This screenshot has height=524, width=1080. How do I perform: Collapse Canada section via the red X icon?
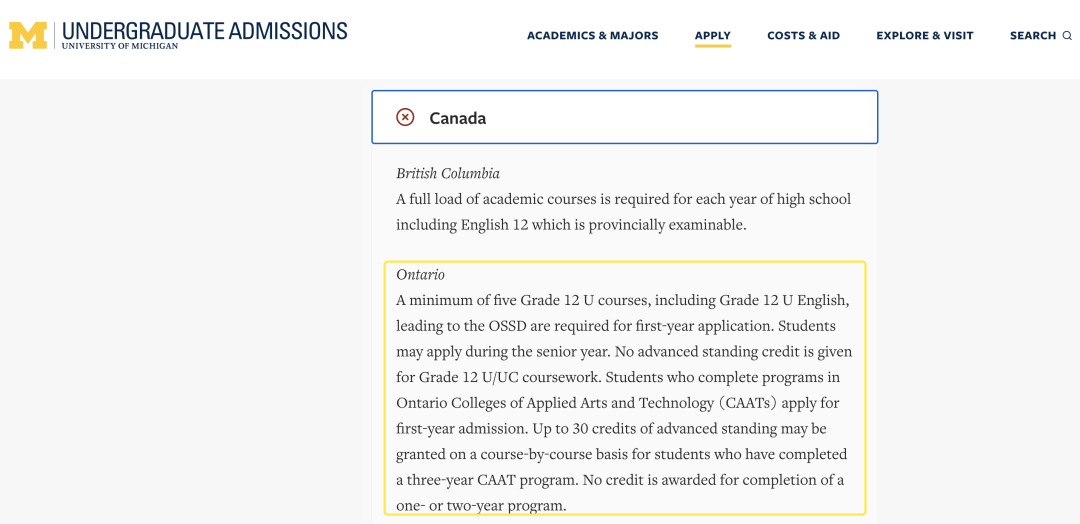(405, 117)
